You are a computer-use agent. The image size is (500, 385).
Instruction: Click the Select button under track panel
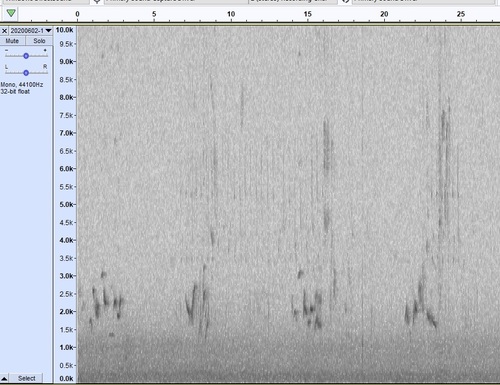(26, 378)
